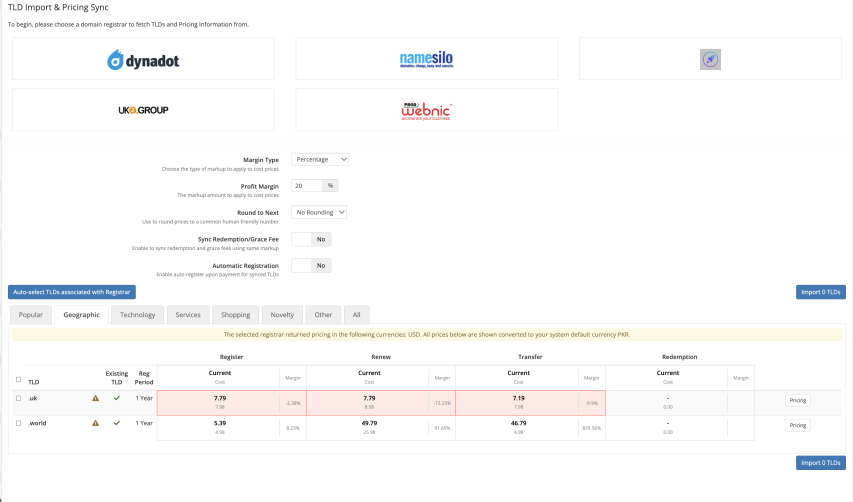The height and width of the screenshot is (502, 853).
Task: Open Pricing for the .uk row
Action: pyautogui.click(x=798, y=400)
